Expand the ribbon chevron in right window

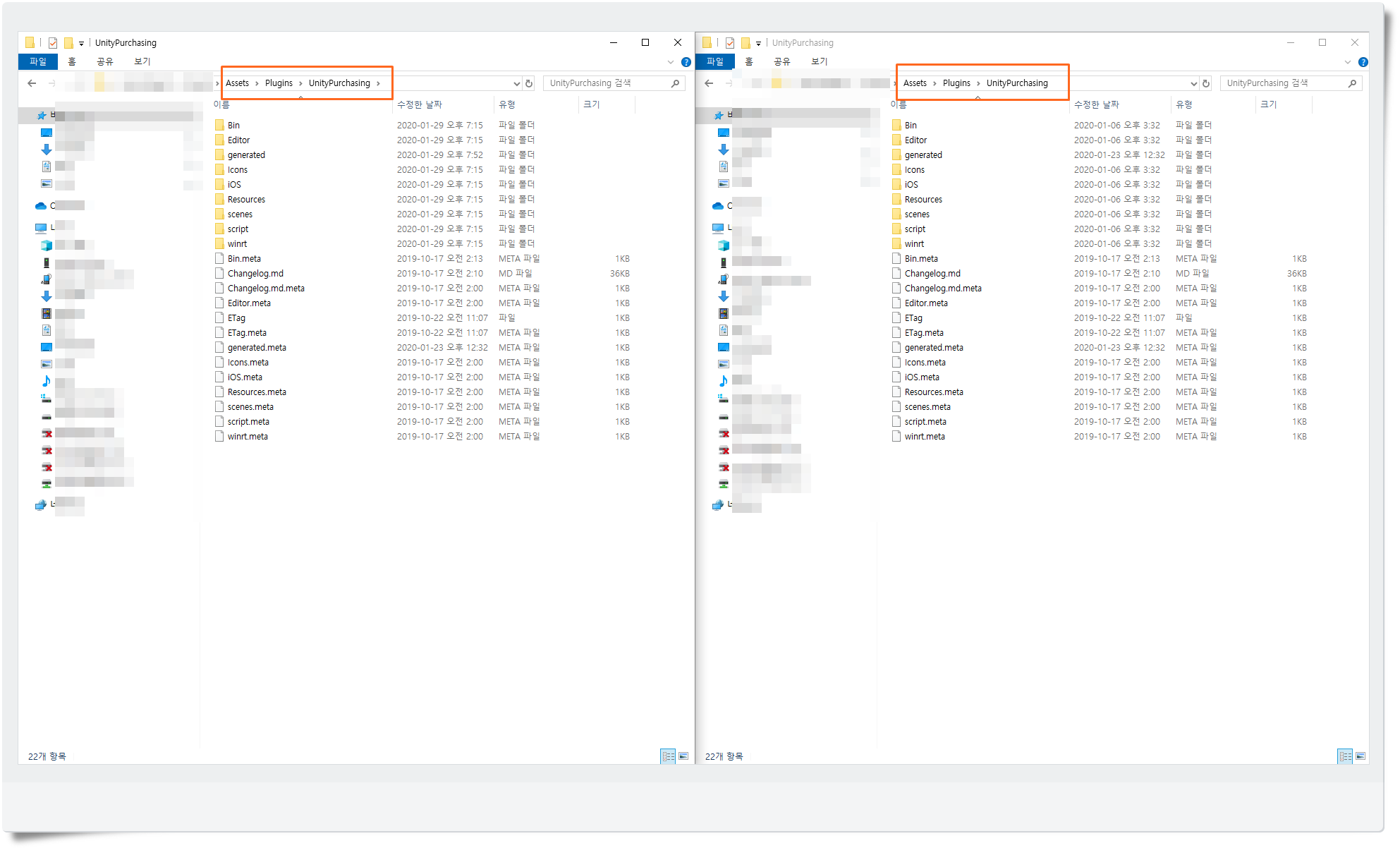tap(1347, 62)
